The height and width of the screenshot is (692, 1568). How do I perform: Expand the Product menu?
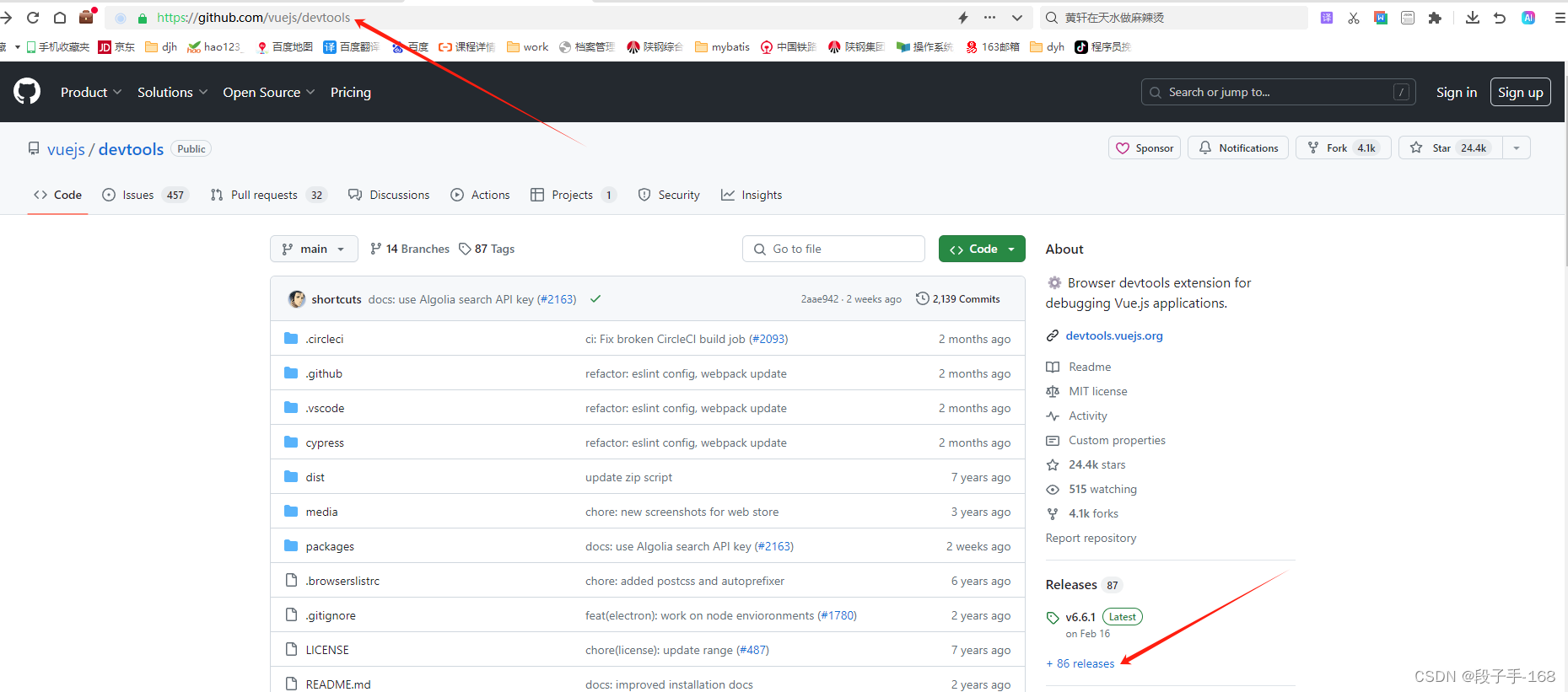(91, 92)
